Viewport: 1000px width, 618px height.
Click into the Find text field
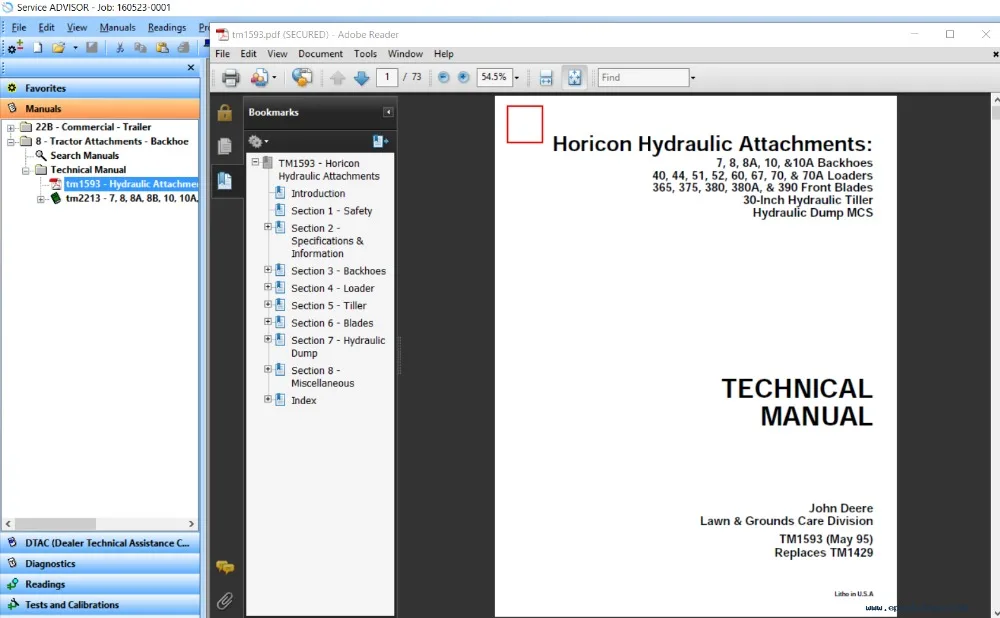tap(642, 77)
